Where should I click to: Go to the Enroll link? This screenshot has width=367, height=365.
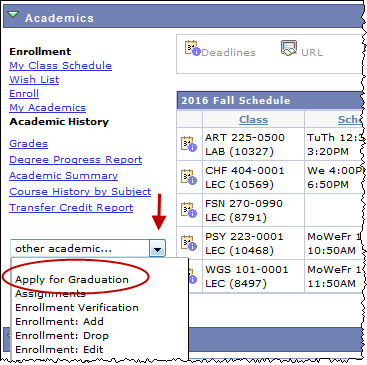(24, 93)
